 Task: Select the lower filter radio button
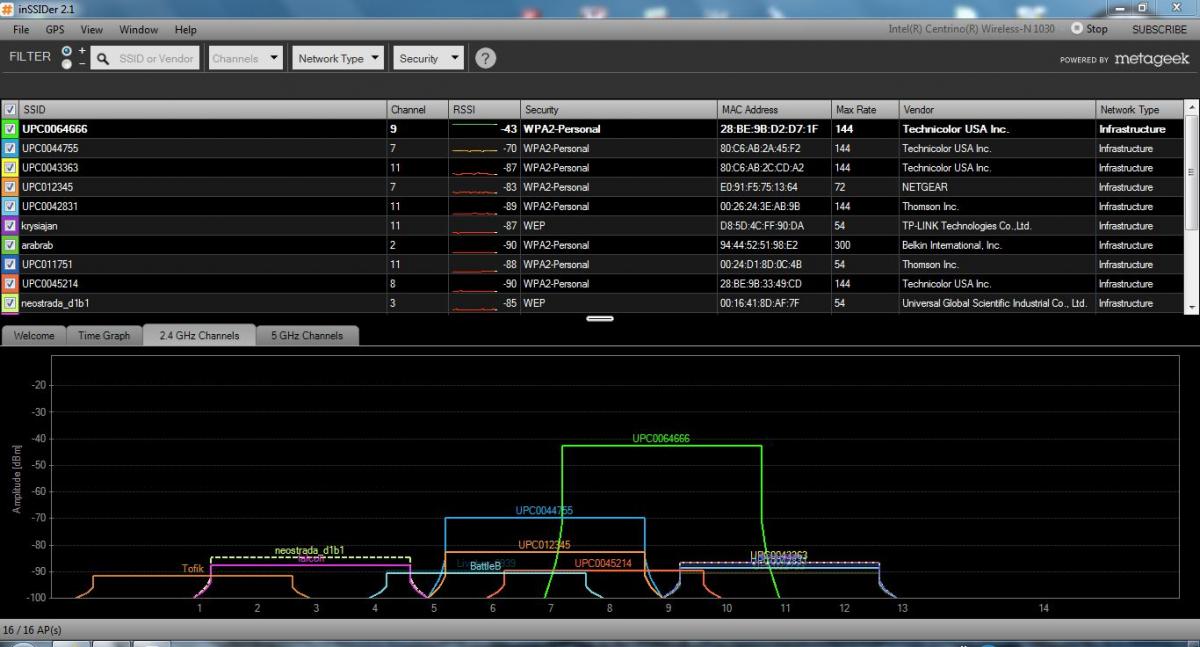[67, 64]
